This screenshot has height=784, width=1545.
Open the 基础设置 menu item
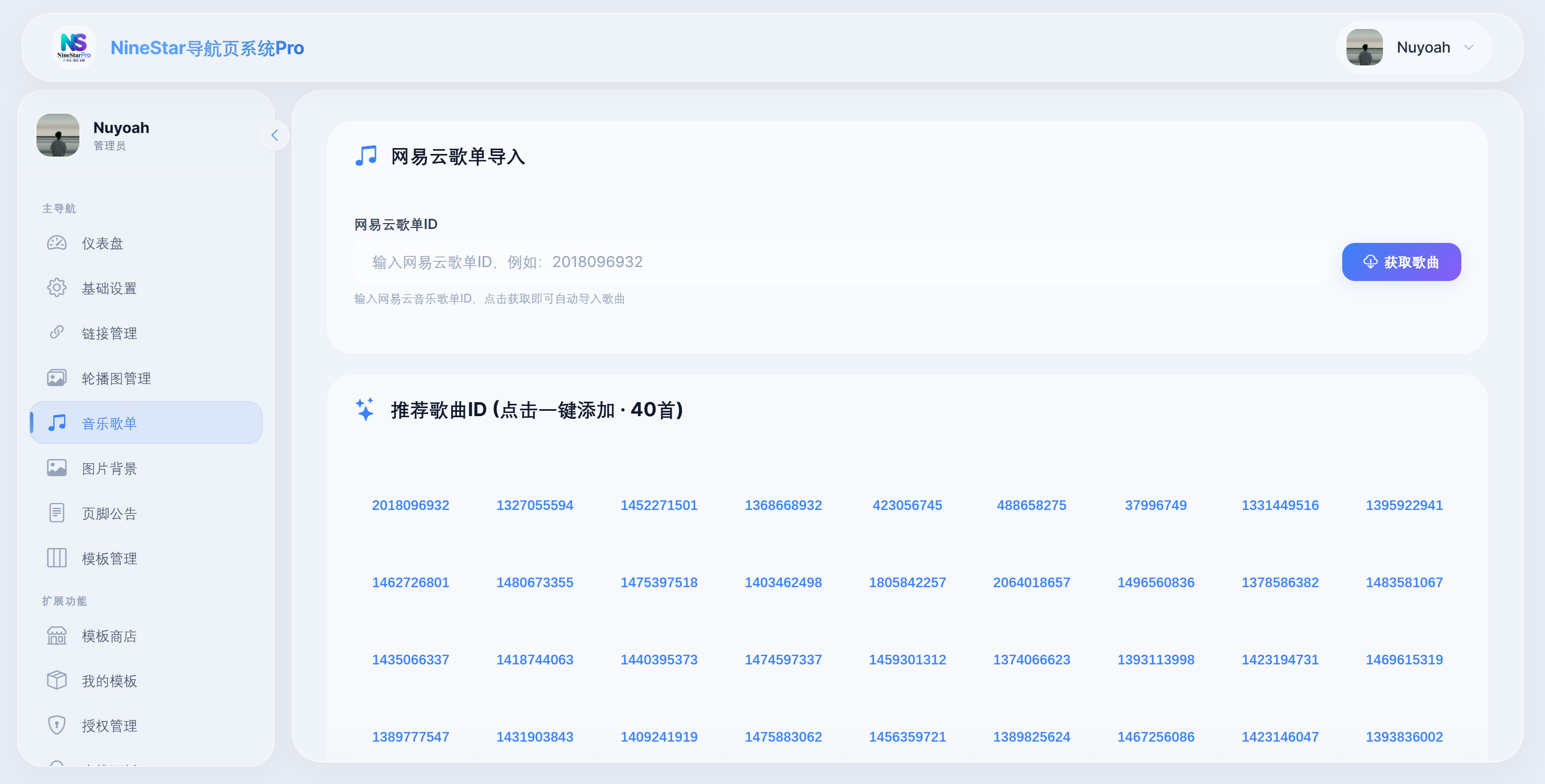click(x=146, y=289)
